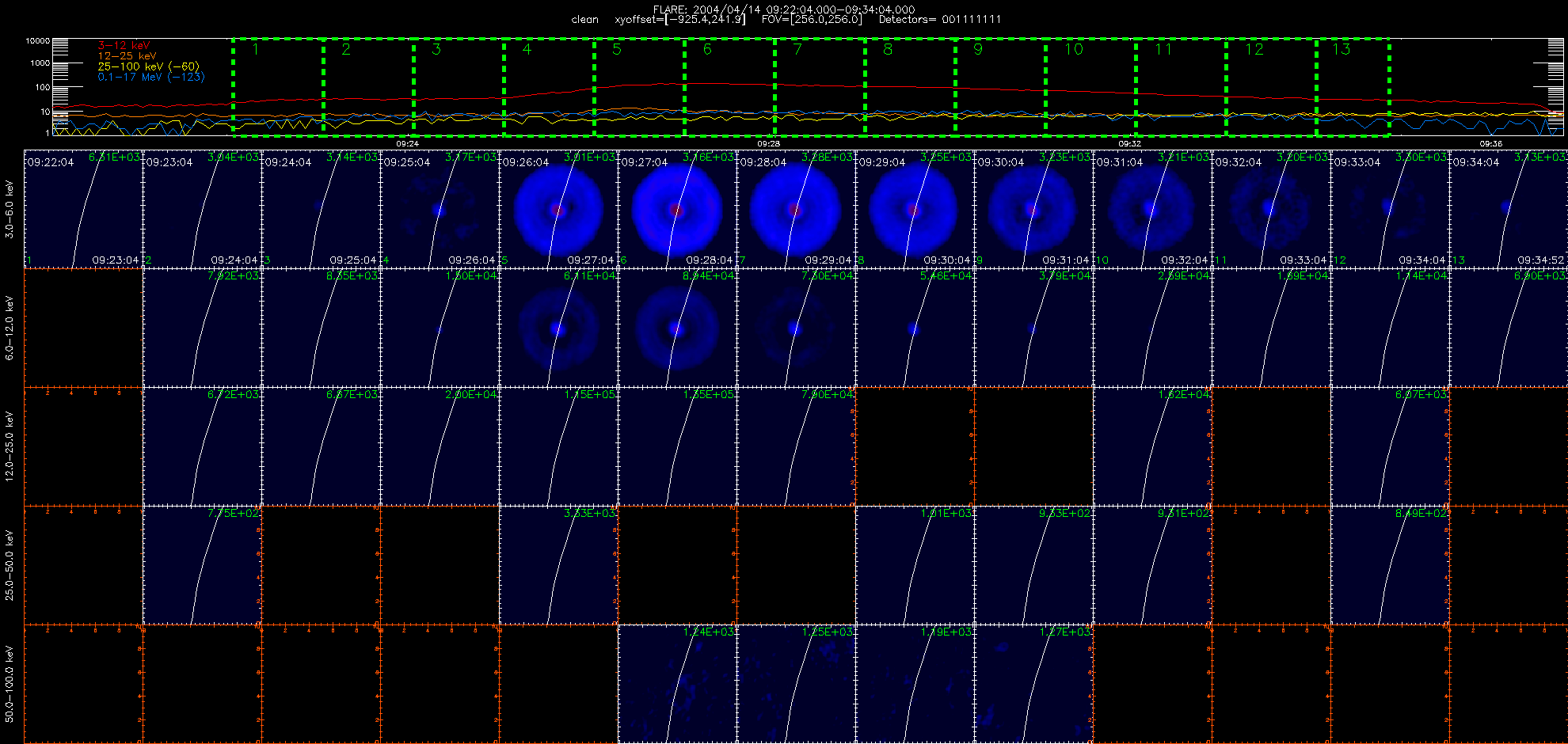Click the 8.35E+03 peak value label
This screenshot has width=1568, height=744.
pos(352,276)
